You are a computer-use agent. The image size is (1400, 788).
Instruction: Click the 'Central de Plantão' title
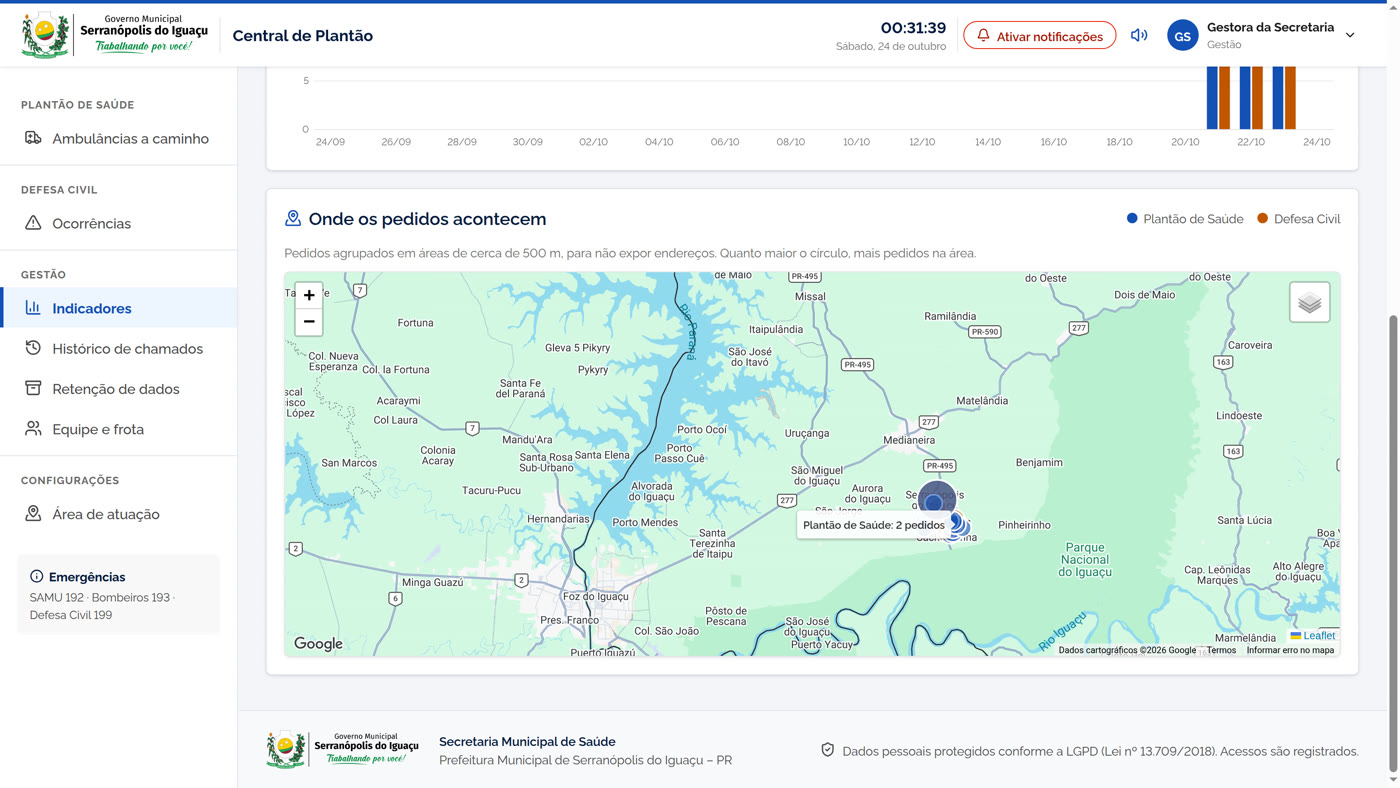pyautogui.click(x=303, y=35)
